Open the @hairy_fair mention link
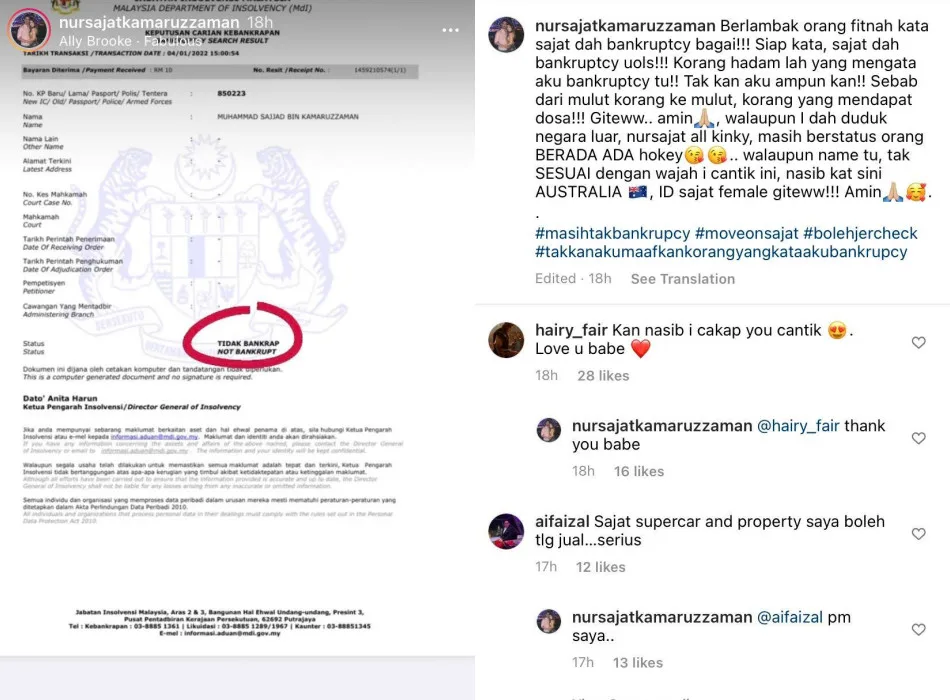Viewport: 950px width, 700px height. coord(798,426)
